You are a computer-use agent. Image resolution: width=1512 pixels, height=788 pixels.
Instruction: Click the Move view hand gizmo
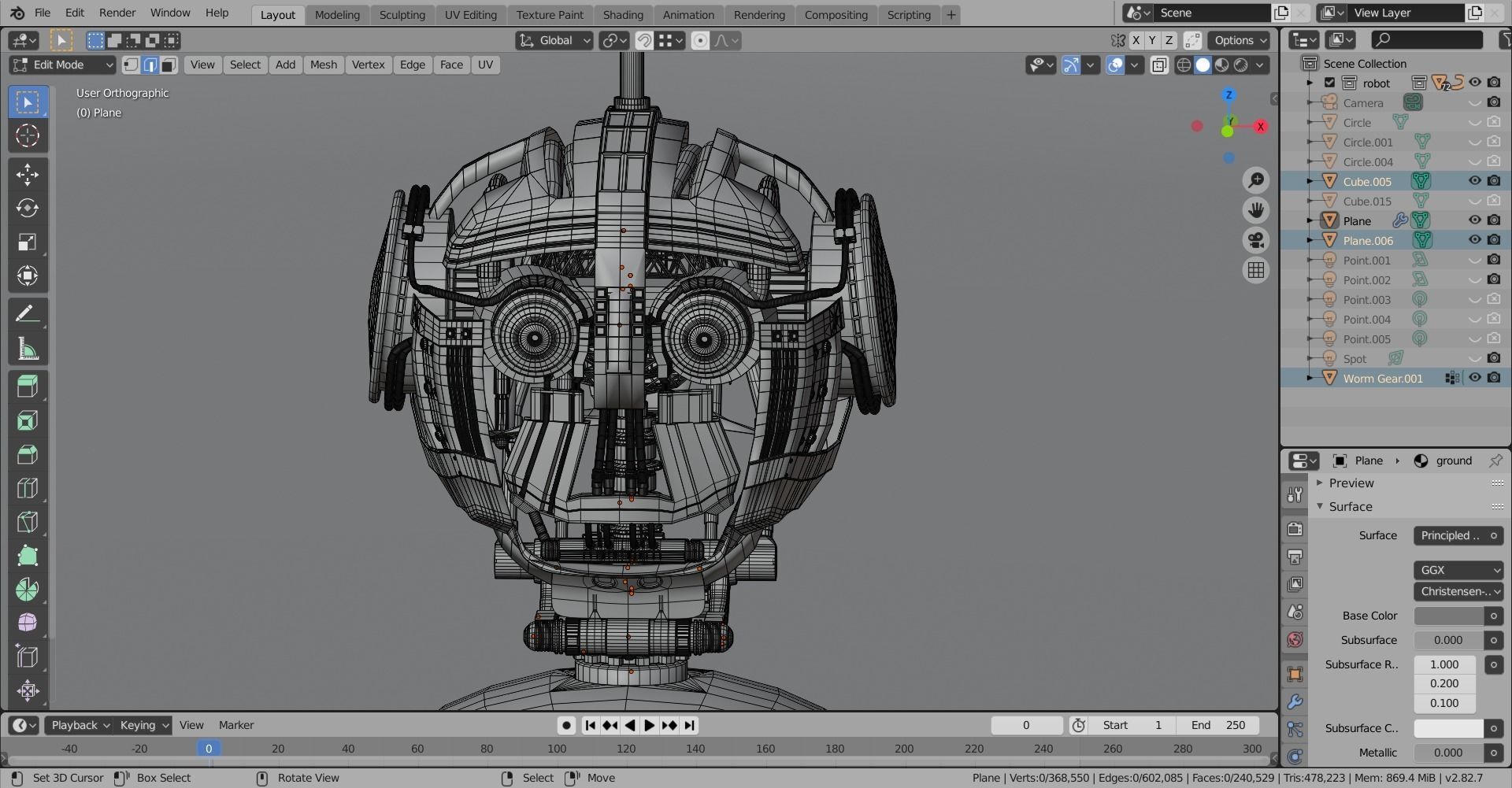(1256, 210)
